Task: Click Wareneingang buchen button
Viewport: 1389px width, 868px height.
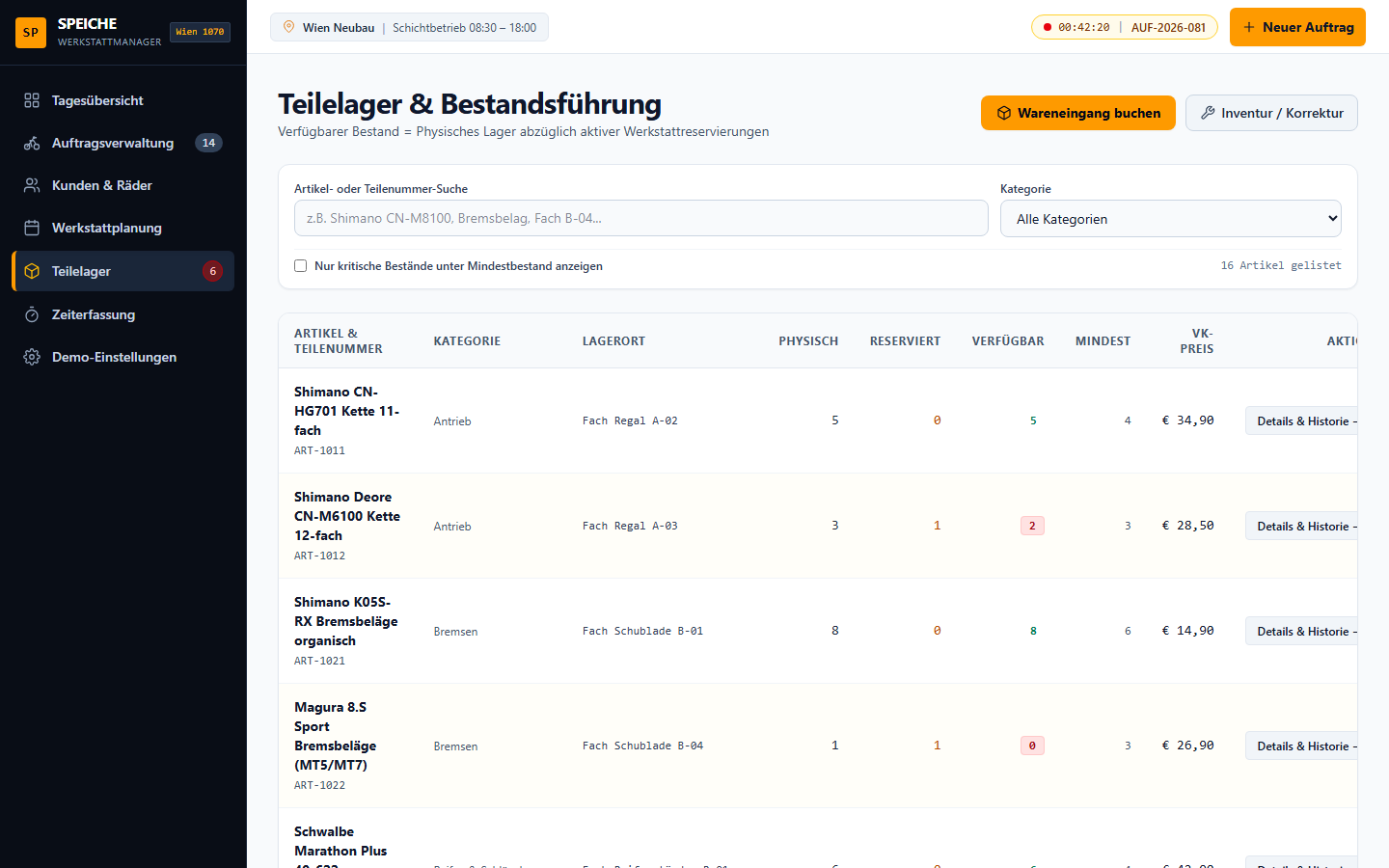Action: 1078,113
